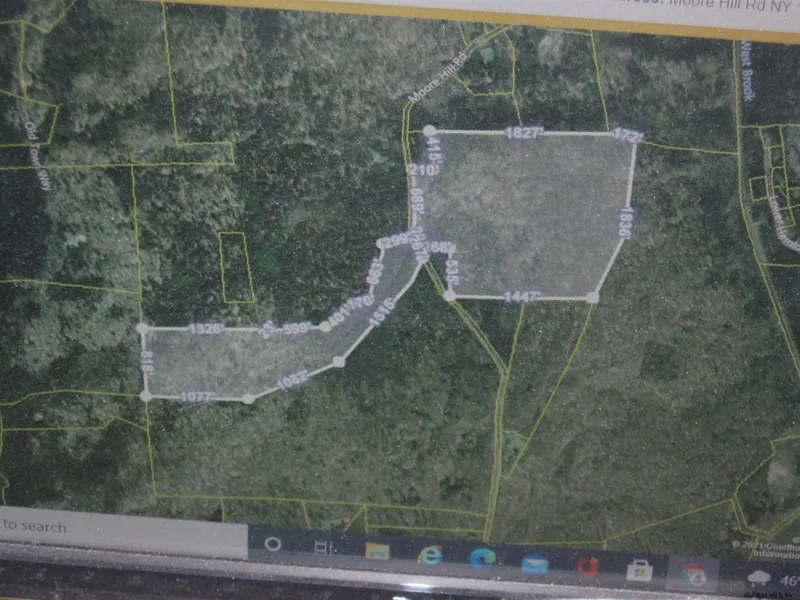Open Microsoft Store from the taskbar
The image size is (800, 600).
639,569
